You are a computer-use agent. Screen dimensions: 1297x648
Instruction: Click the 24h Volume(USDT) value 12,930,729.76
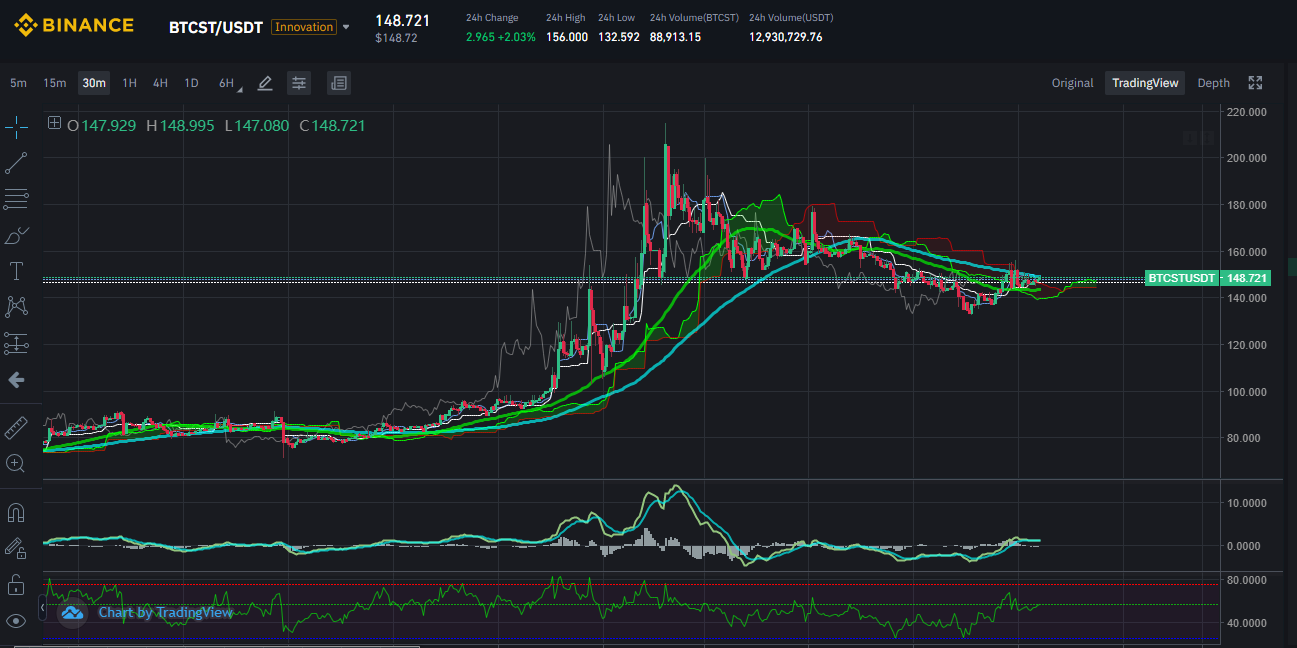coord(786,37)
